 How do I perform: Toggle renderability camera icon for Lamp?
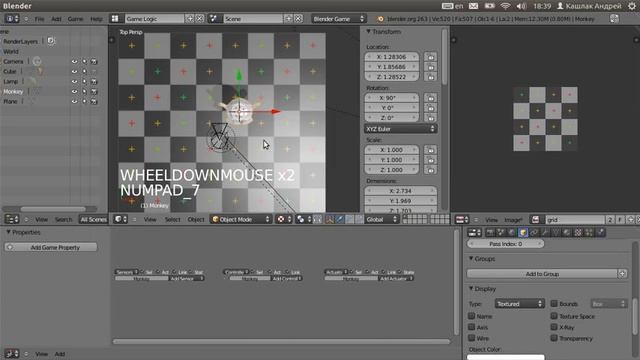coord(94,82)
